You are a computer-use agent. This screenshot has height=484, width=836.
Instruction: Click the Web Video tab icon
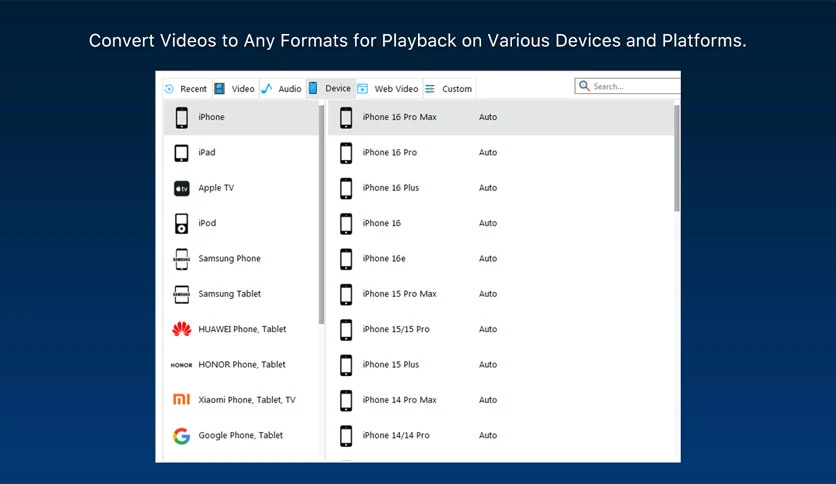click(363, 88)
